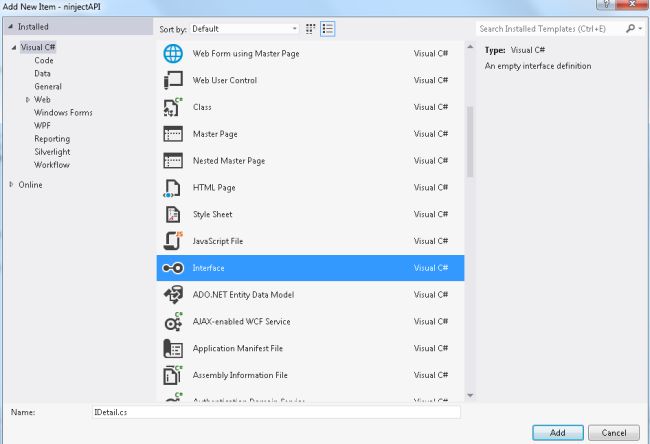Open the Sort by Default dropdown
Image resolution: width=650 pixels, height=444 pixels.
tap(245, 29)
